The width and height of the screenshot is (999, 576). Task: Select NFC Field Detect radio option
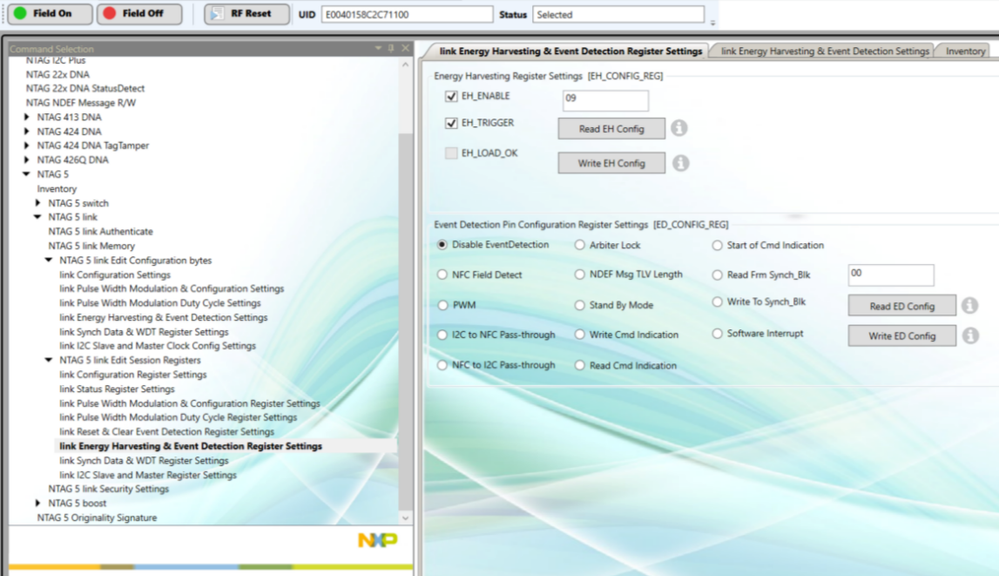pos(442,275)
